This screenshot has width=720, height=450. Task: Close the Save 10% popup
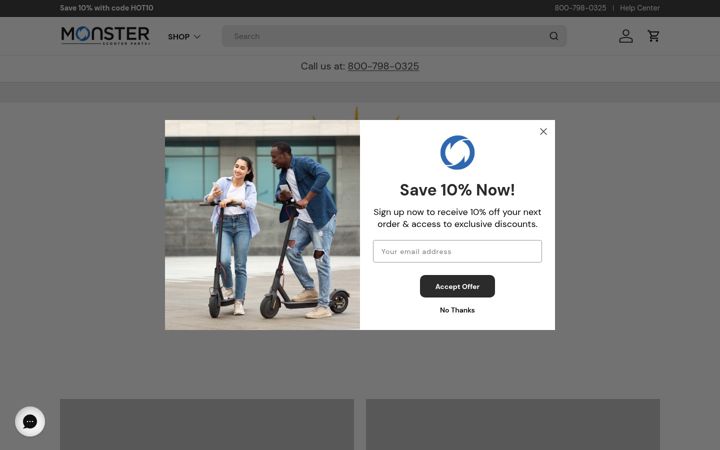point(543,132)
